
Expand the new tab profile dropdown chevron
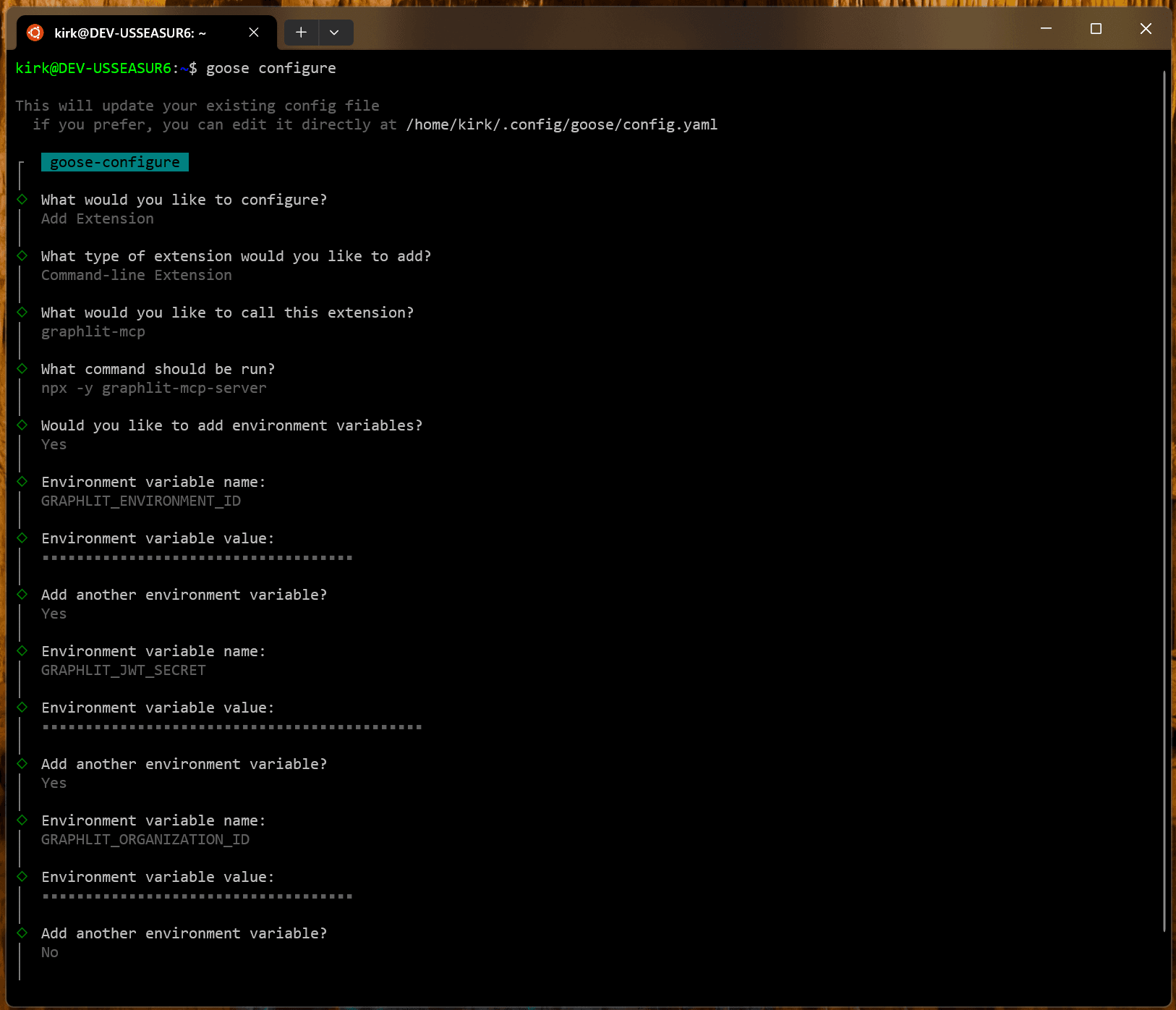pyautogui.click(x=334, y=33)
